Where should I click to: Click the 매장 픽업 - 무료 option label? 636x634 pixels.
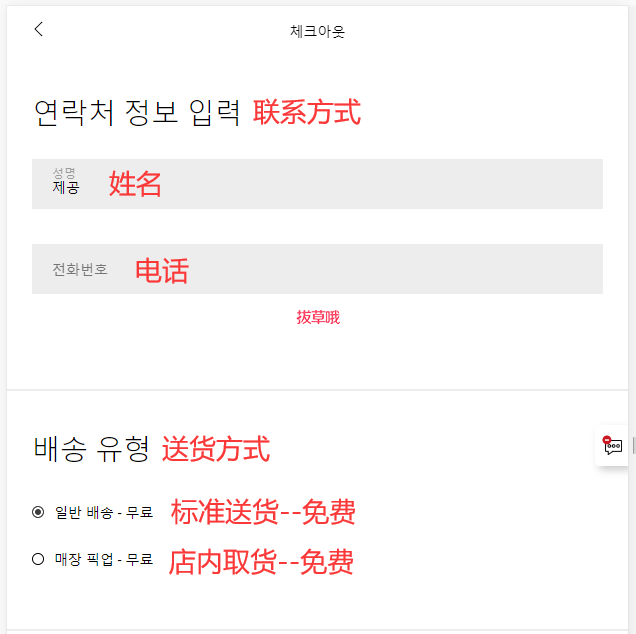pyautogui.click(x=104, y=559)
